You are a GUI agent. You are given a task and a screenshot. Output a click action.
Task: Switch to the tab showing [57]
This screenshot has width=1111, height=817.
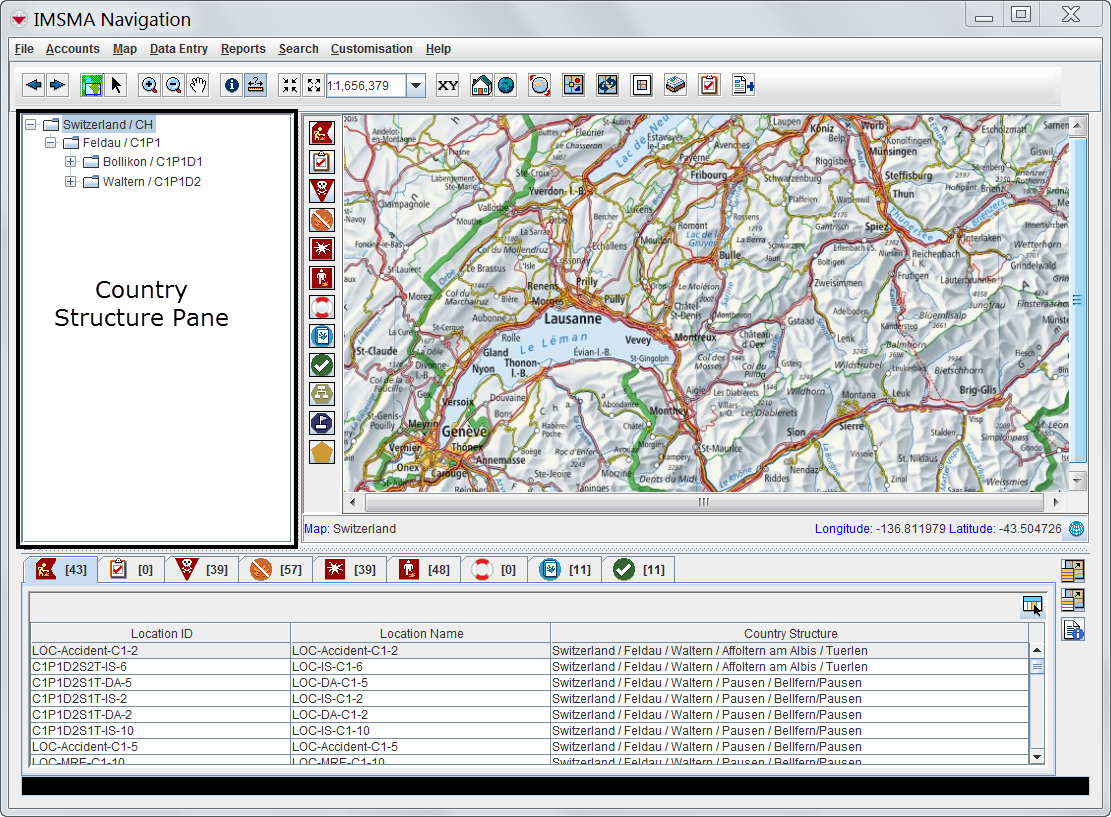(277, 569)
